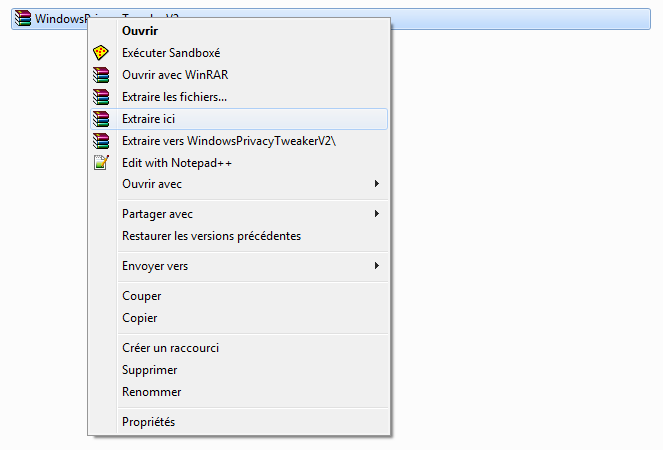
Task: Choose Extraire ici to extract here
Action: (239, 119)
